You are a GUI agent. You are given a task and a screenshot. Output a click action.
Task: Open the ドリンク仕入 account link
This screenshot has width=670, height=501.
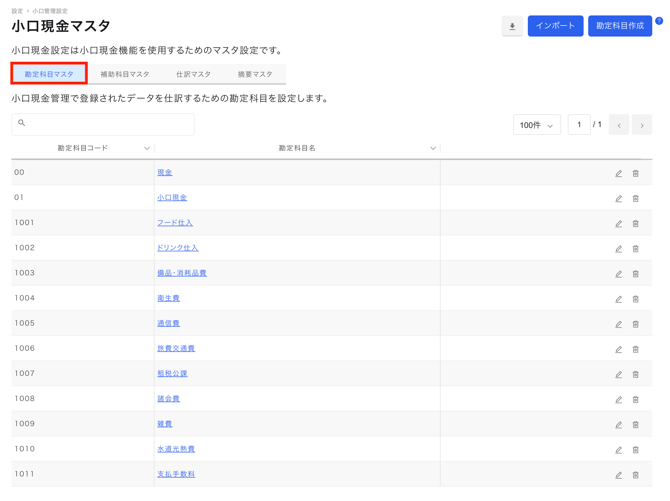(178, 248)
